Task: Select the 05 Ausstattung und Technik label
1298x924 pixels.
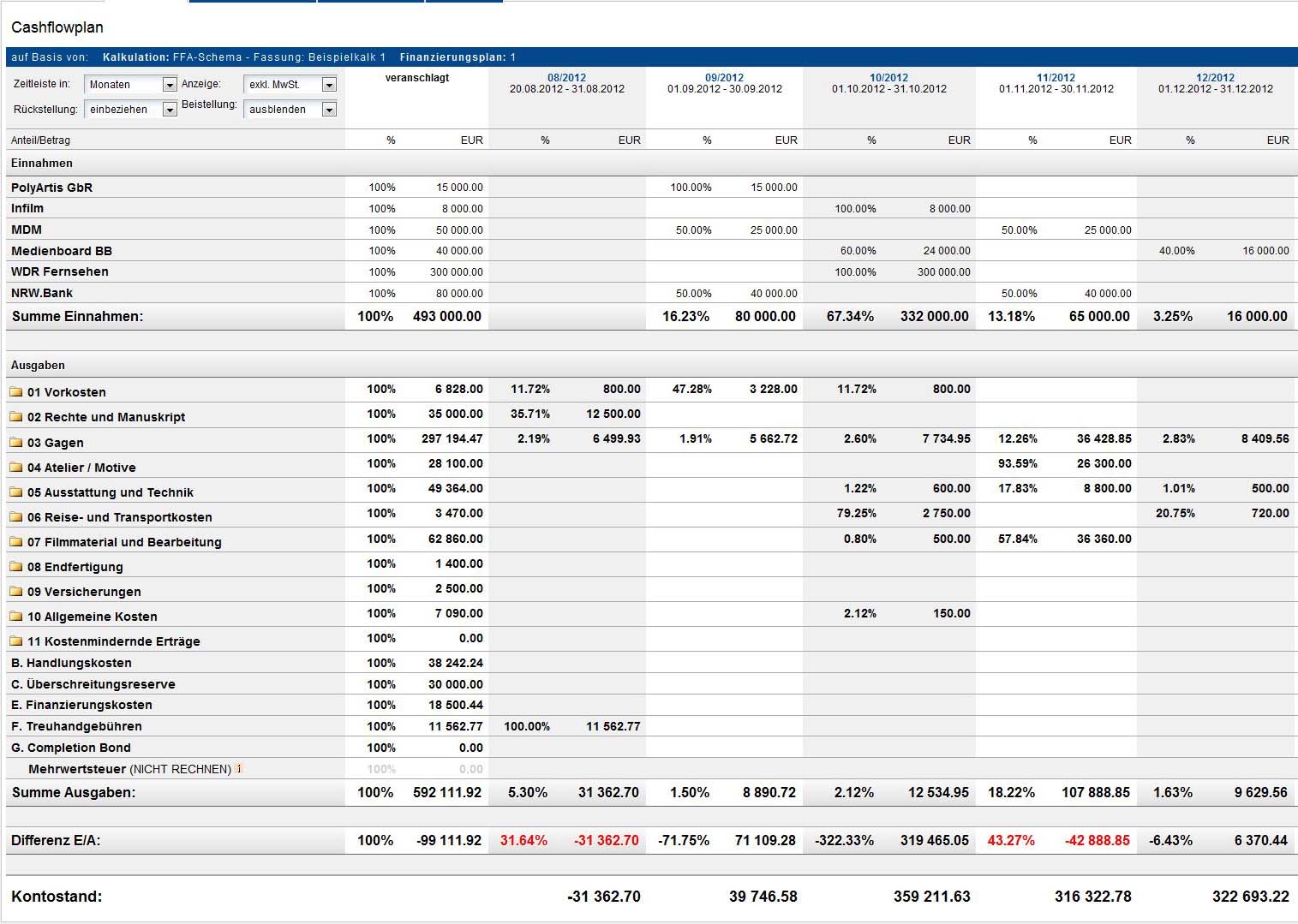Action: (111, 492)
